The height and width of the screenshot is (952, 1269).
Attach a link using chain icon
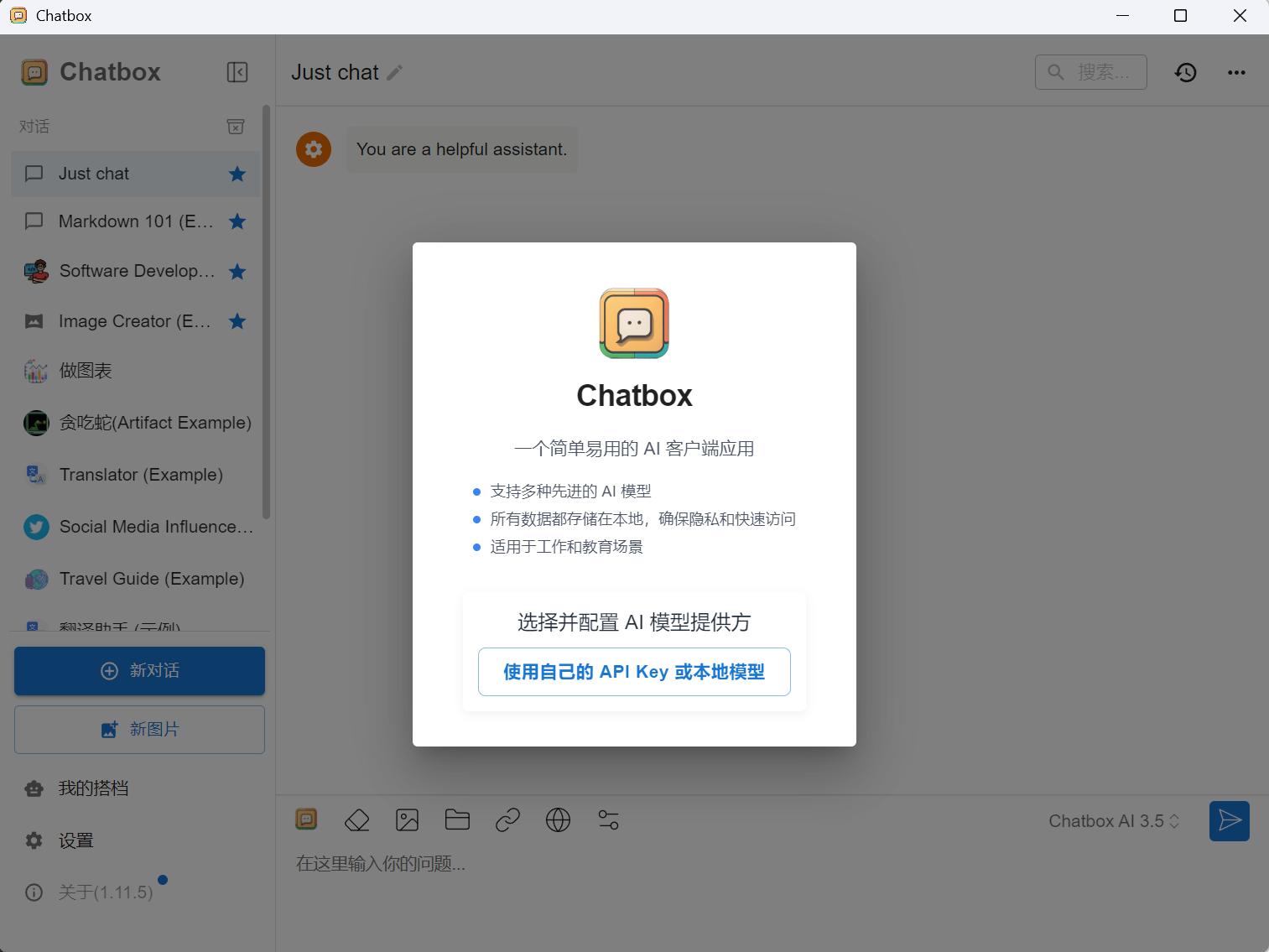(x=508, y=819)
